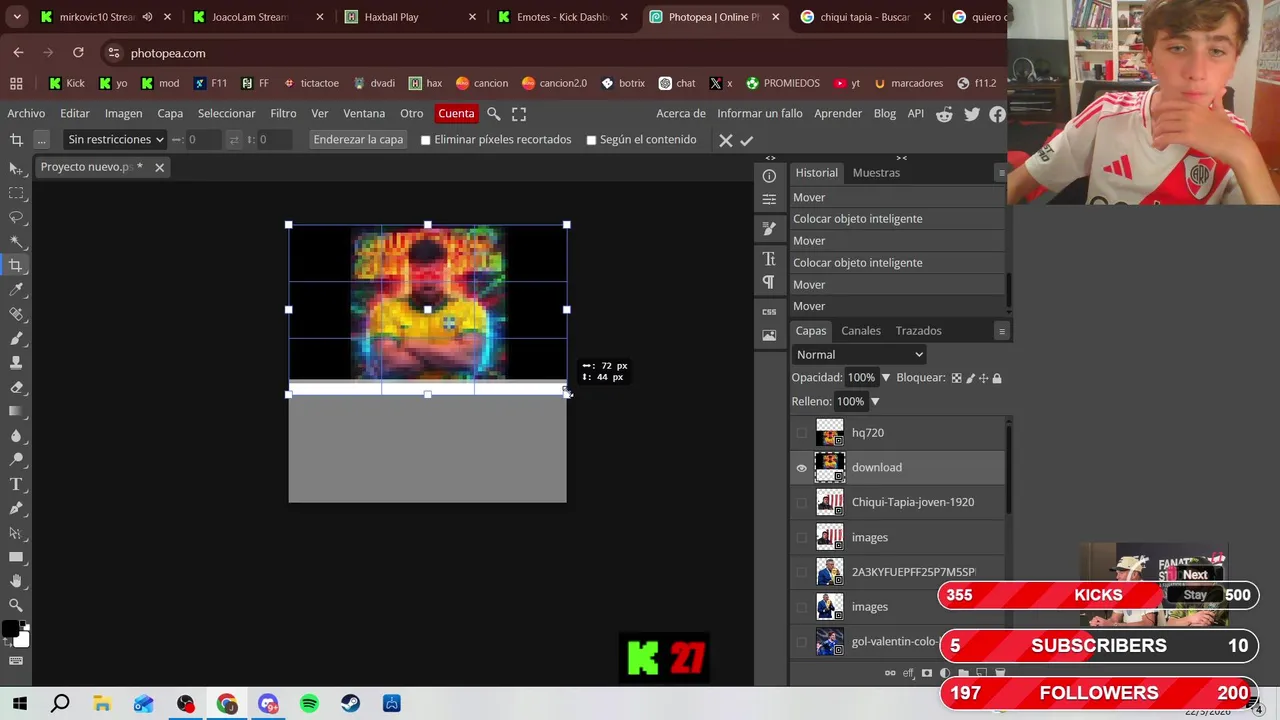
Task: Open the Seleccionar menu
Action: tap(226, 114)
